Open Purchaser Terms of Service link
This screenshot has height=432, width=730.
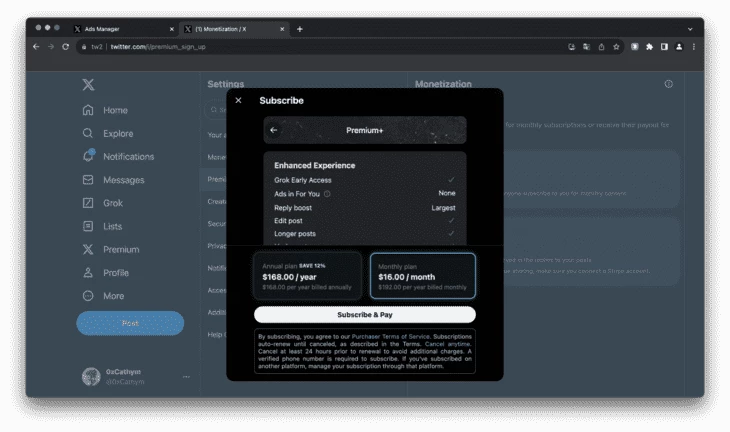391,336
